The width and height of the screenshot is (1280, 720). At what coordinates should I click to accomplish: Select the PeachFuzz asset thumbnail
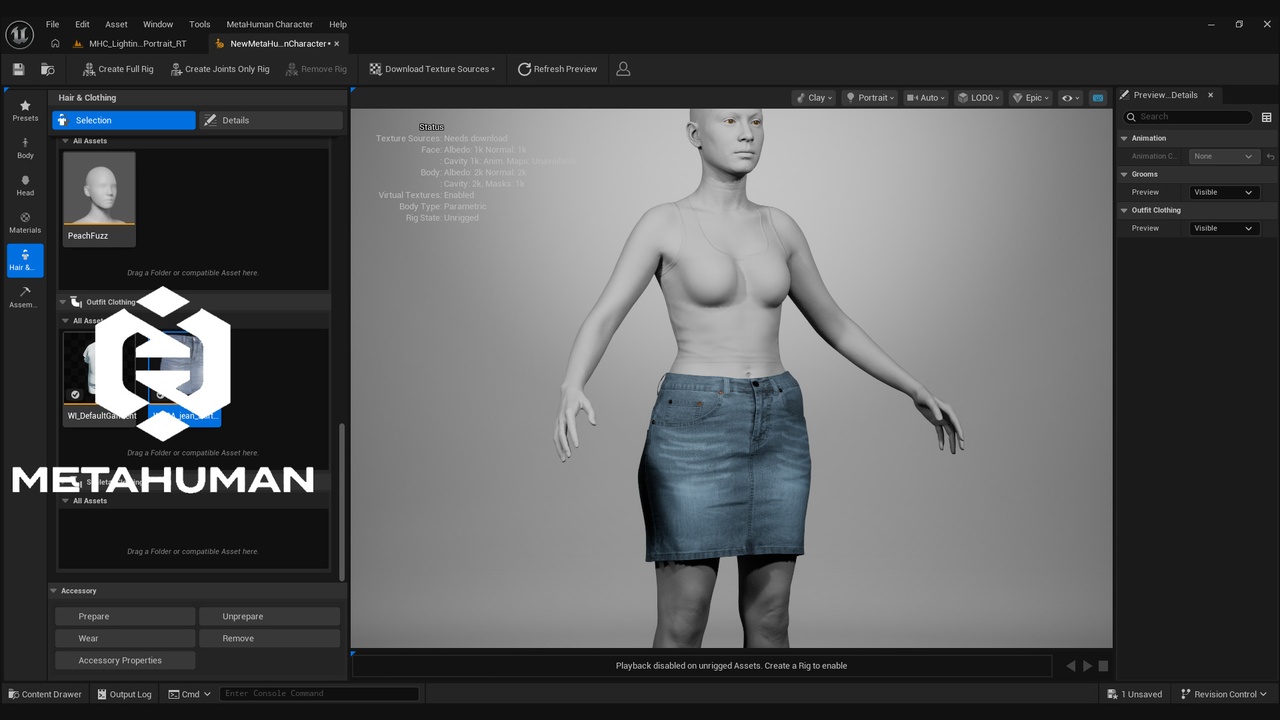99,188
